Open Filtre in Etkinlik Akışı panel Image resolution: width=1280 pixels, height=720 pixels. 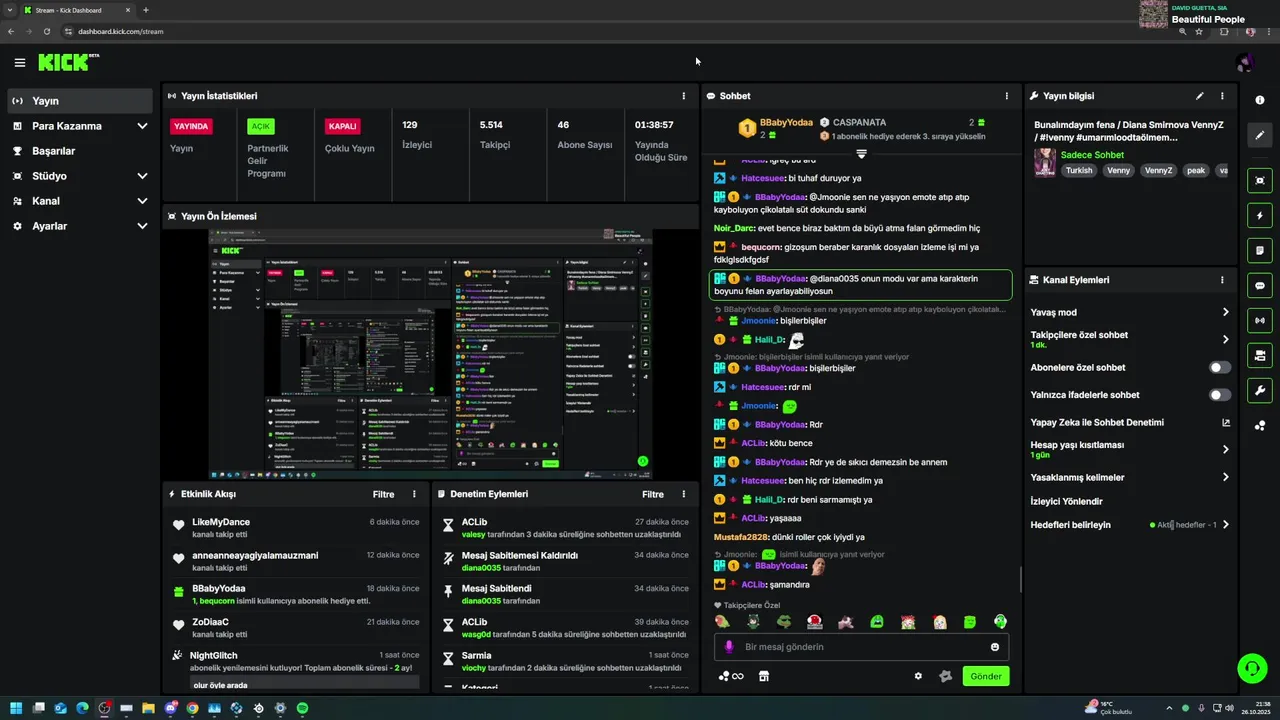pos(384,494)
